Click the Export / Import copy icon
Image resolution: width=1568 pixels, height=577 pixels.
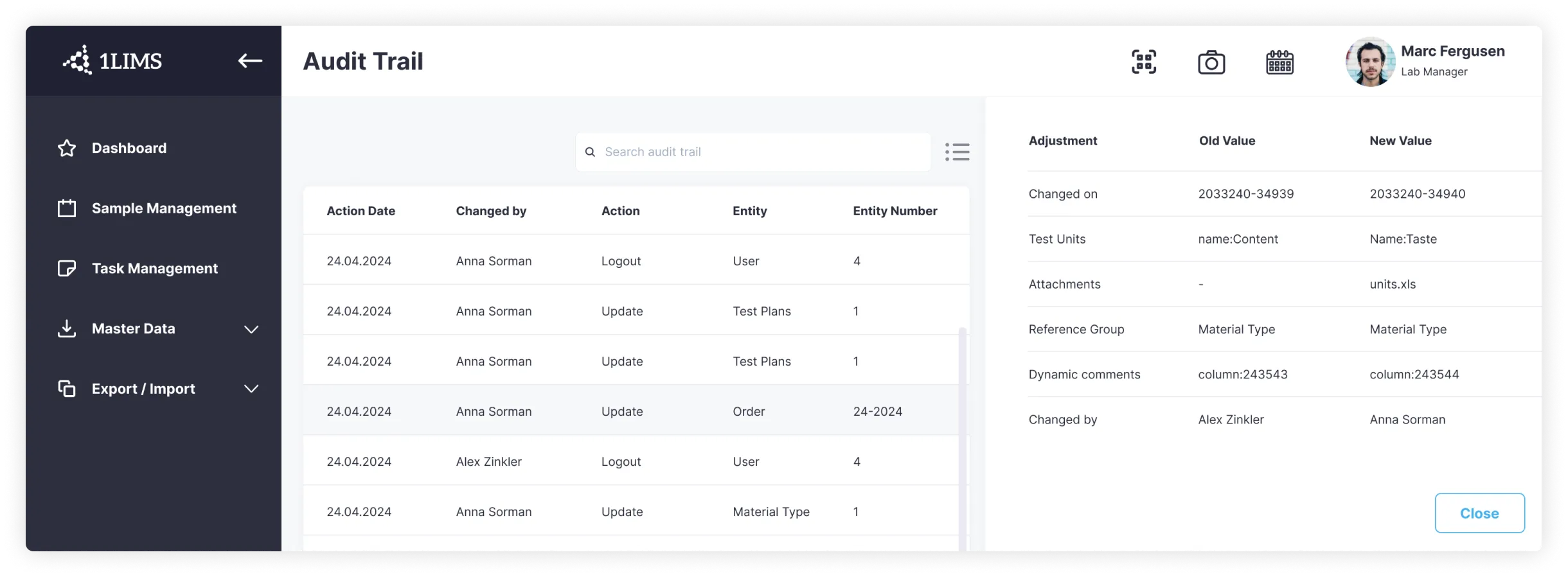point(67,389)
